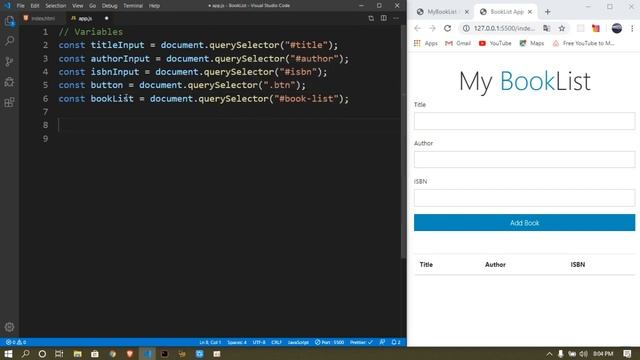This screenshot has width=640, height=360.
Task: Open Chrome profile avatar
Action: tap(617, 28)
